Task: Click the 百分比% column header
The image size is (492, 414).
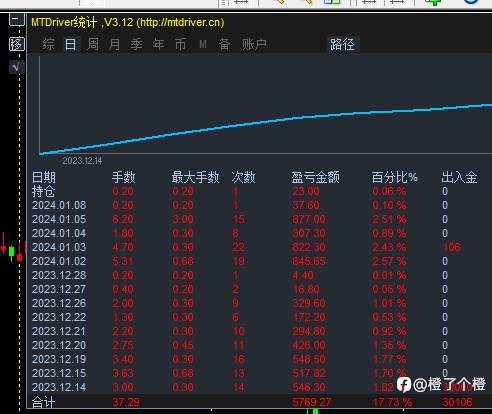Action: 395,177
